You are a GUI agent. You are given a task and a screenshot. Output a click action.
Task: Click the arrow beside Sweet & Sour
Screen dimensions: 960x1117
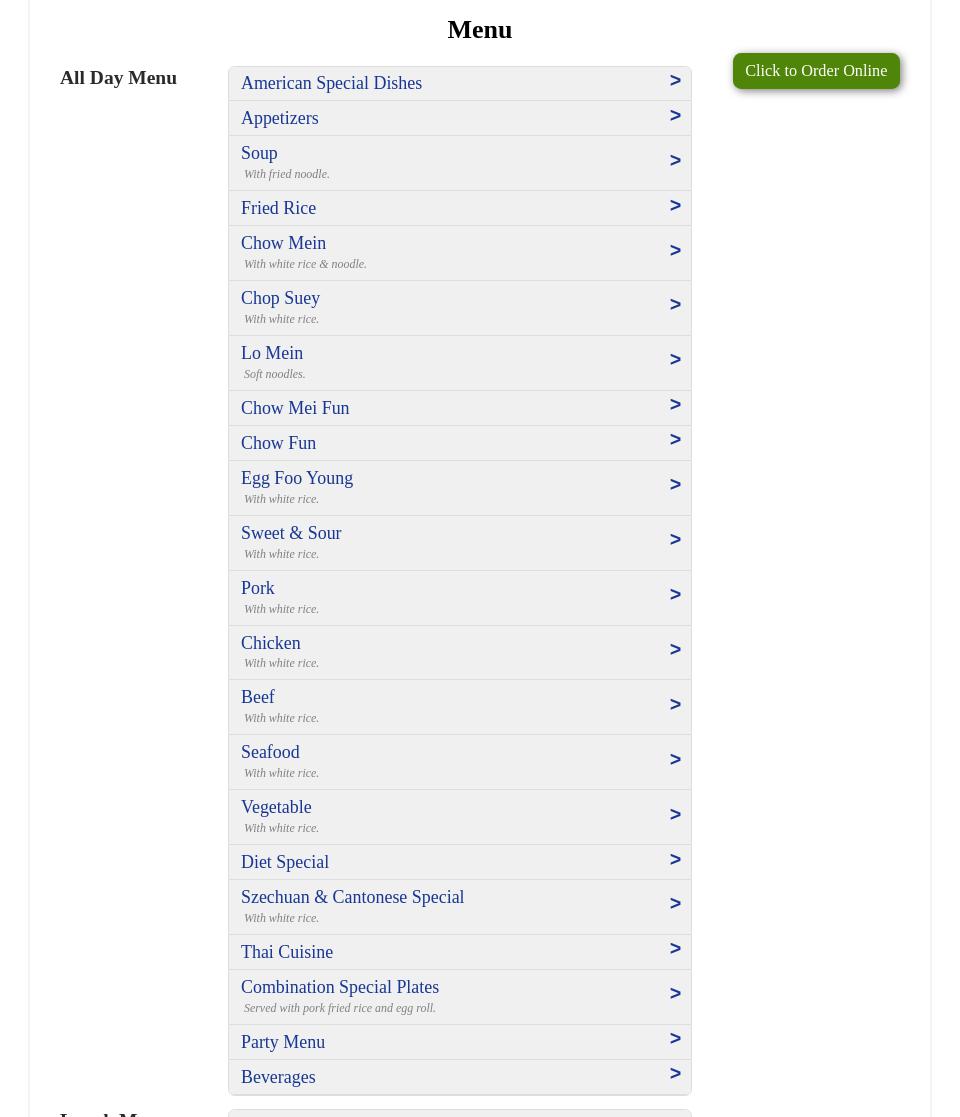pos(675,540)
